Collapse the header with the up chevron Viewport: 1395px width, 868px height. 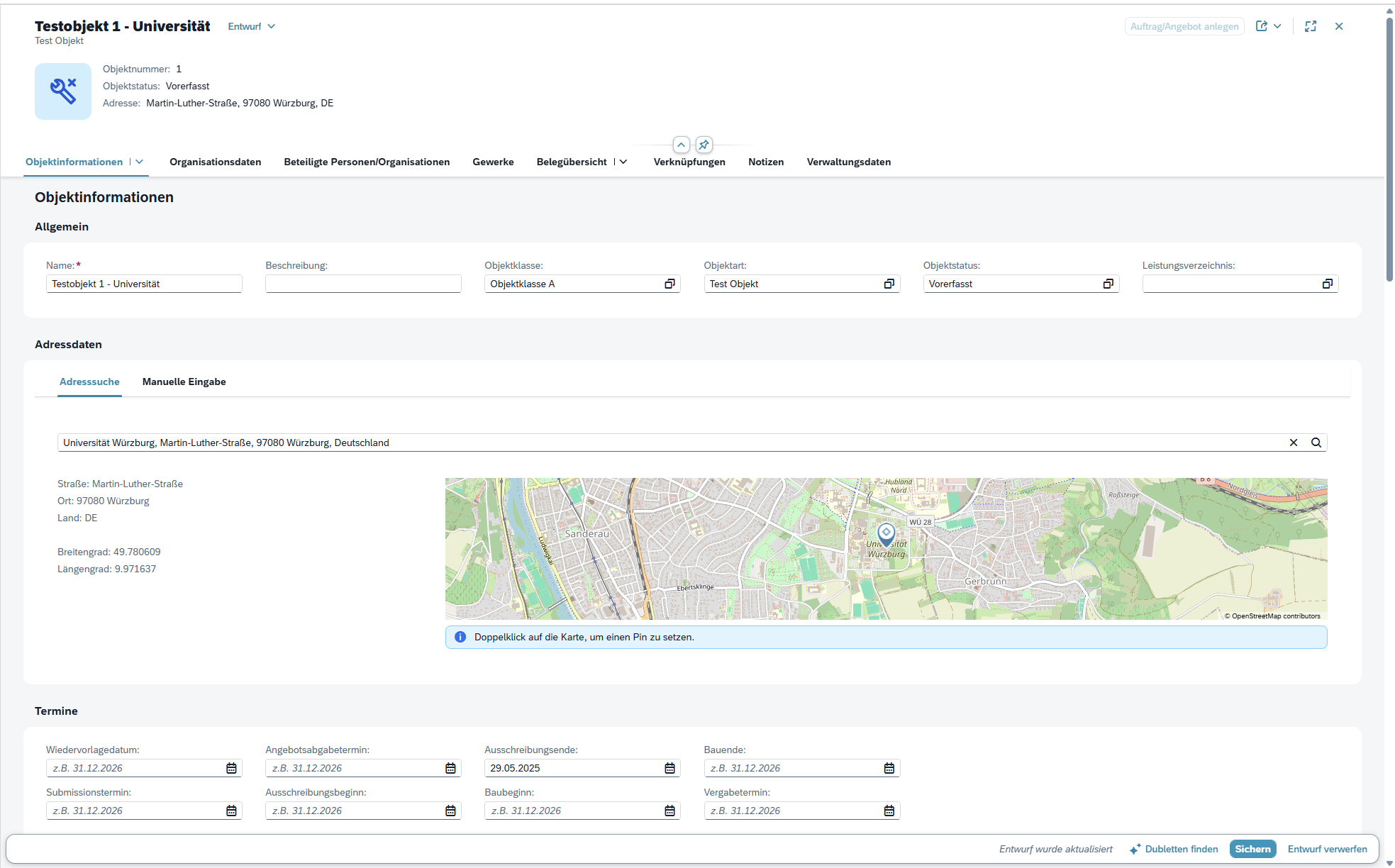(x=681, y=145)
